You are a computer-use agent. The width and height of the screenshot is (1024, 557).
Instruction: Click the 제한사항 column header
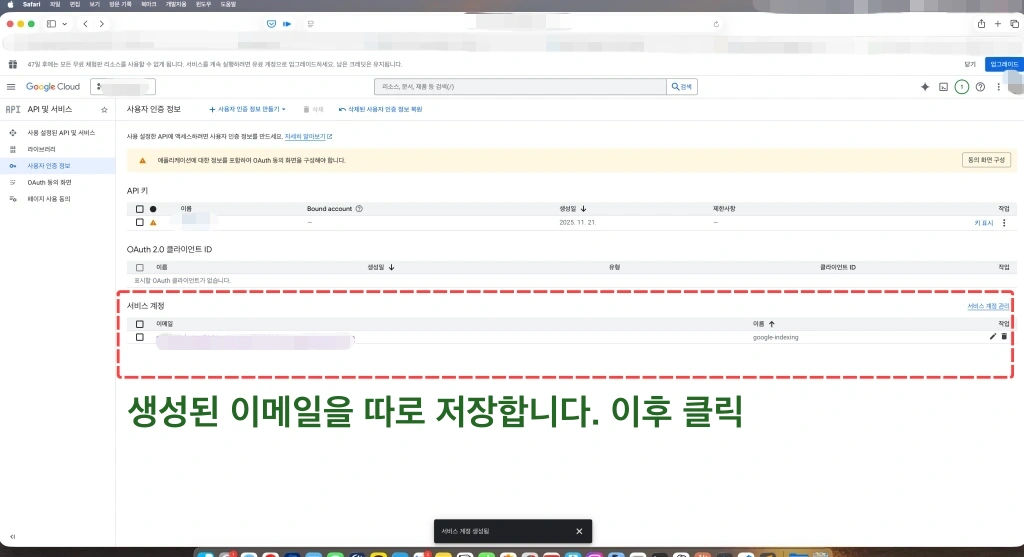click(724, 209)
